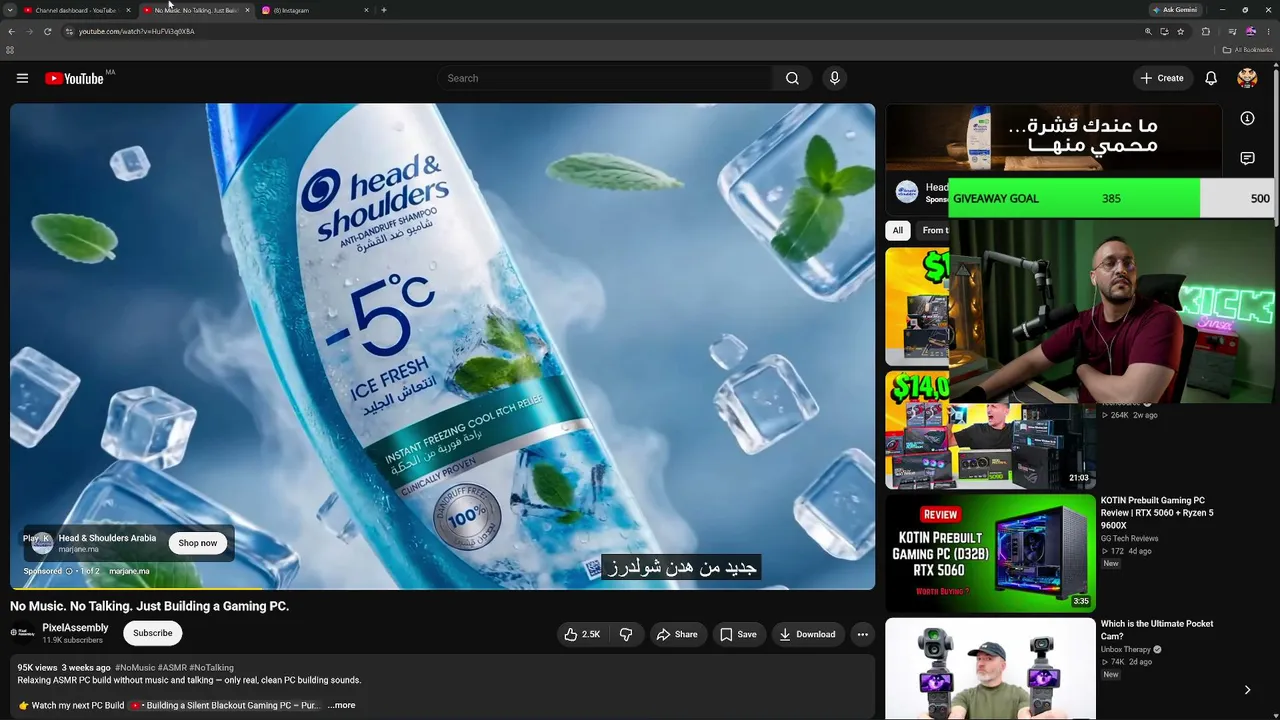Click the Create button
Viewport: 1280px width, 720px height.
click(x=1162, y=78)
